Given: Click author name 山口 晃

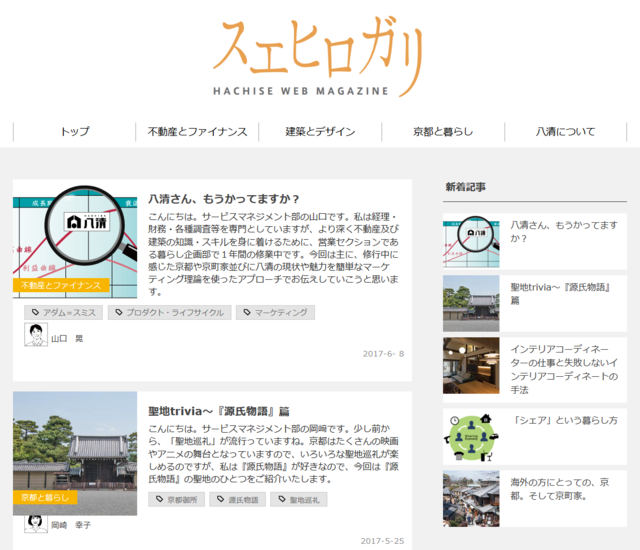Looking at the screenshot, I should [x=67, y=339].
